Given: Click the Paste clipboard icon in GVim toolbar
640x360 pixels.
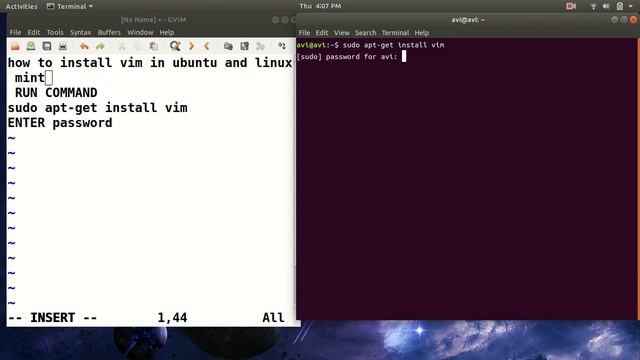Looking at the screenshot, I should point(153,46).
